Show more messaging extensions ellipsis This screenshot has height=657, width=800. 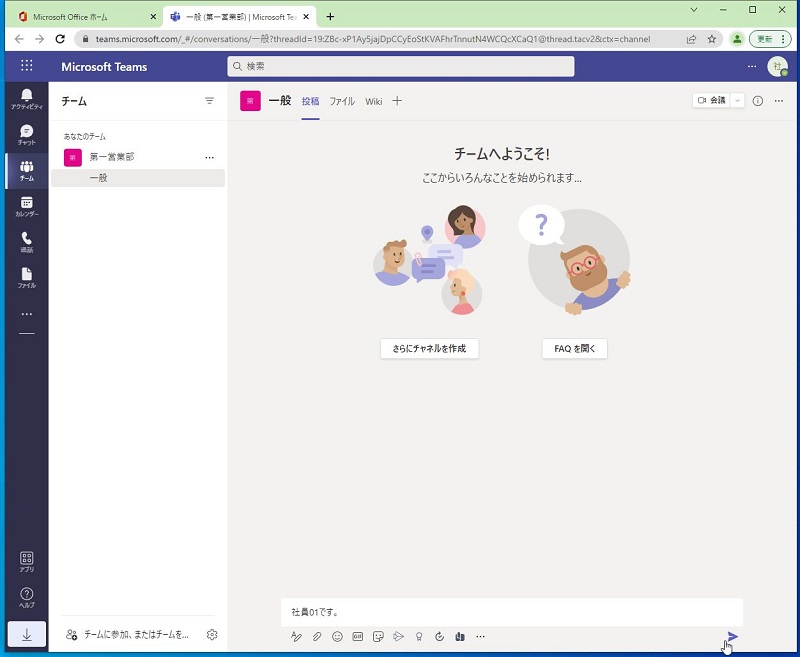pyautogui.click(x=480, y=636)
